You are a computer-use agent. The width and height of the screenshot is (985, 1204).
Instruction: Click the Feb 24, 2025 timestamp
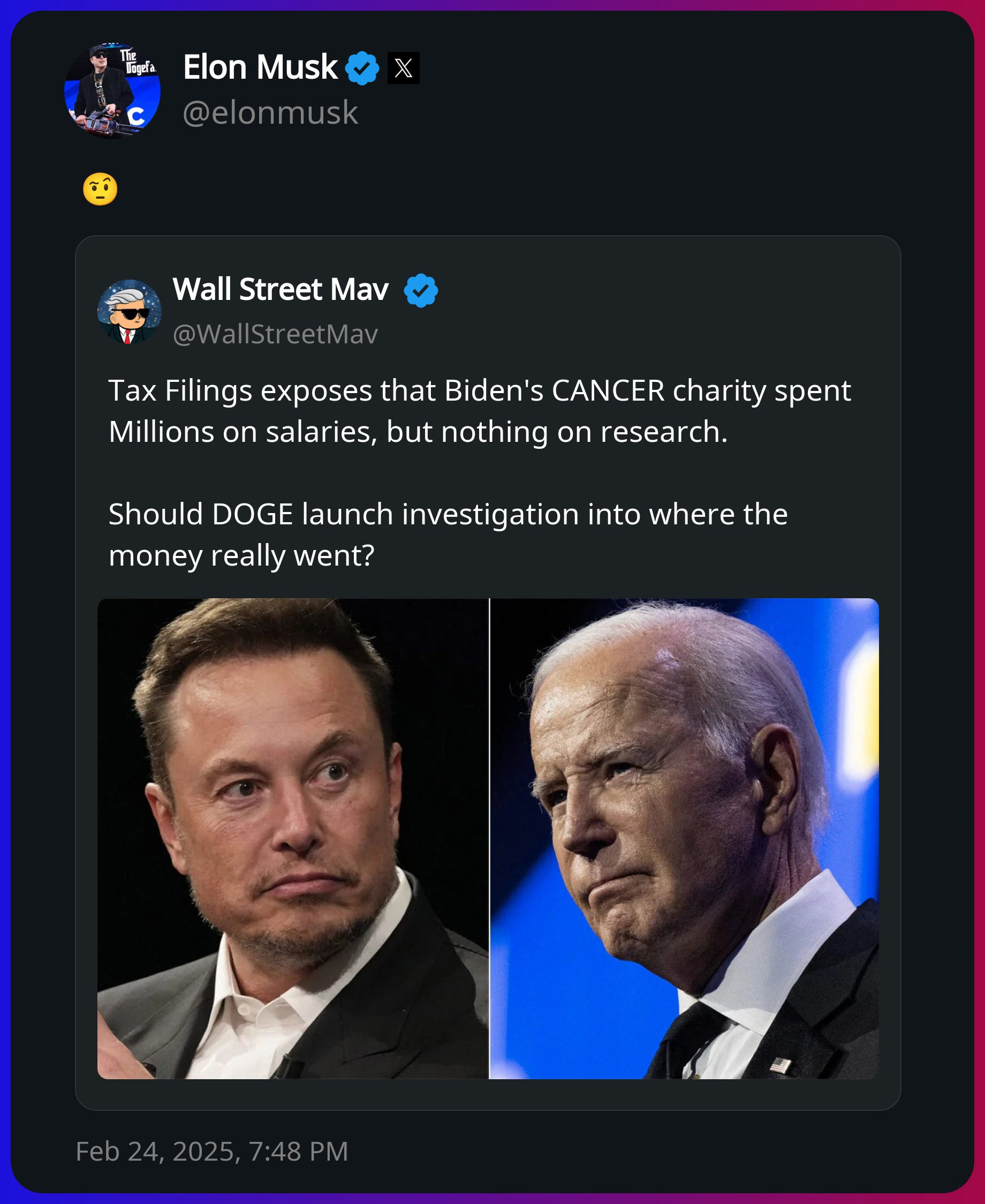(x=211, y=1151)
